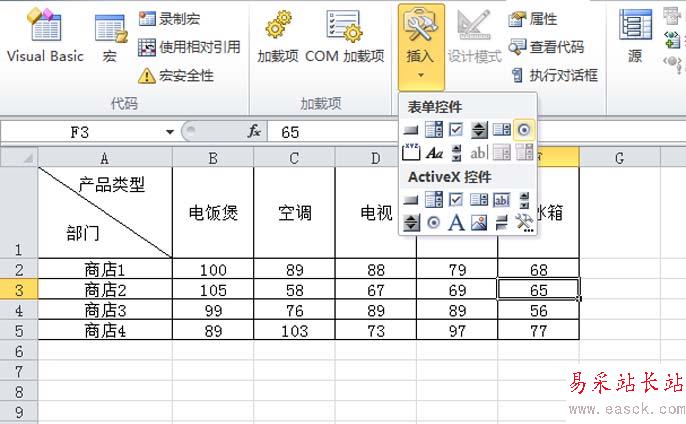Insert ActiveX Command Button
Image resolution: width=686 pixels, height=424 pixels.
pyautogui.click(x=410, y=200)
